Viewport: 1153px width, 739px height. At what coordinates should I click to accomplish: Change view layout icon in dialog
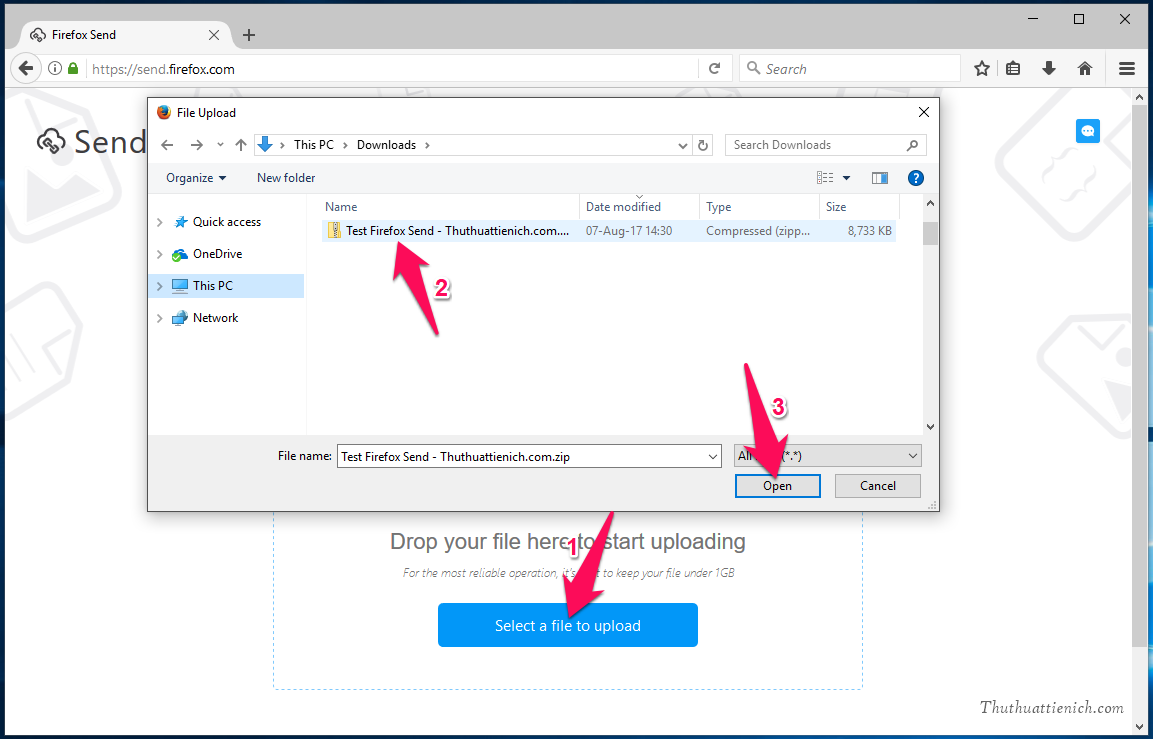point(825,178)
